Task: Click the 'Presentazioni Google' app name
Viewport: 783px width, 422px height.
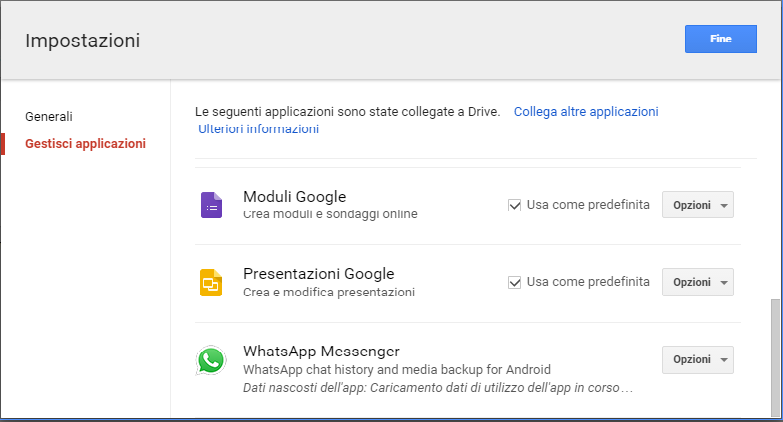Action: (319, 274)
